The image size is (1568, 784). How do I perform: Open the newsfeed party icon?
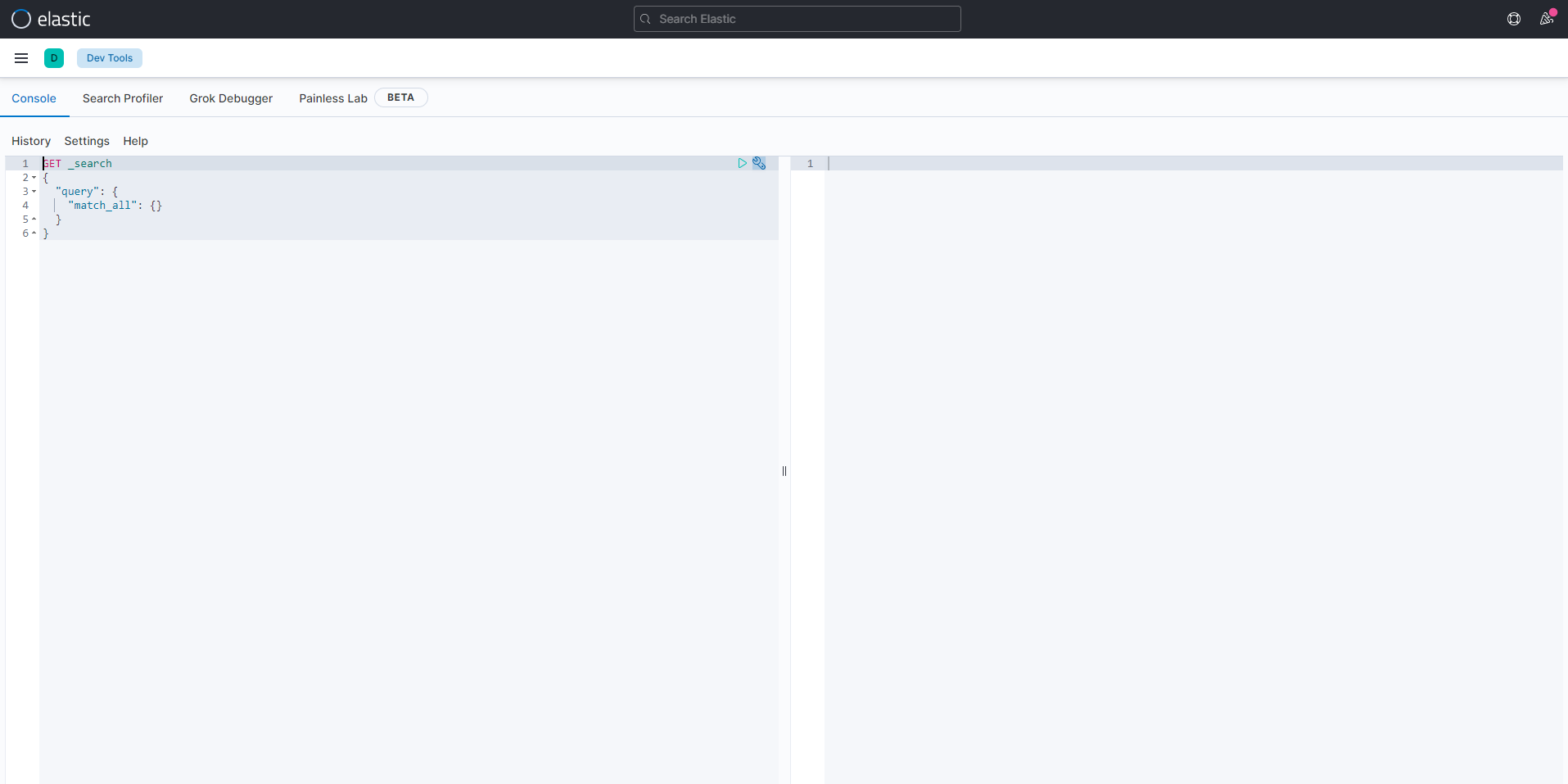point(1546,19)
